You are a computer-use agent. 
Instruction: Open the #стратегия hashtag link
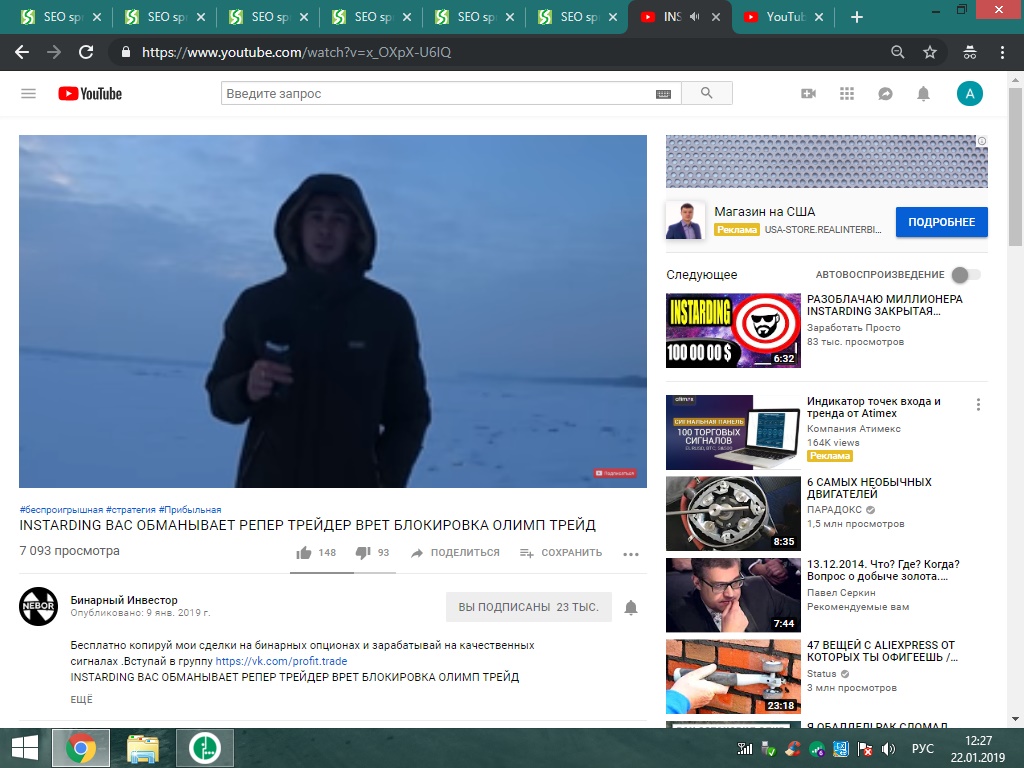[x=131, y=509]
